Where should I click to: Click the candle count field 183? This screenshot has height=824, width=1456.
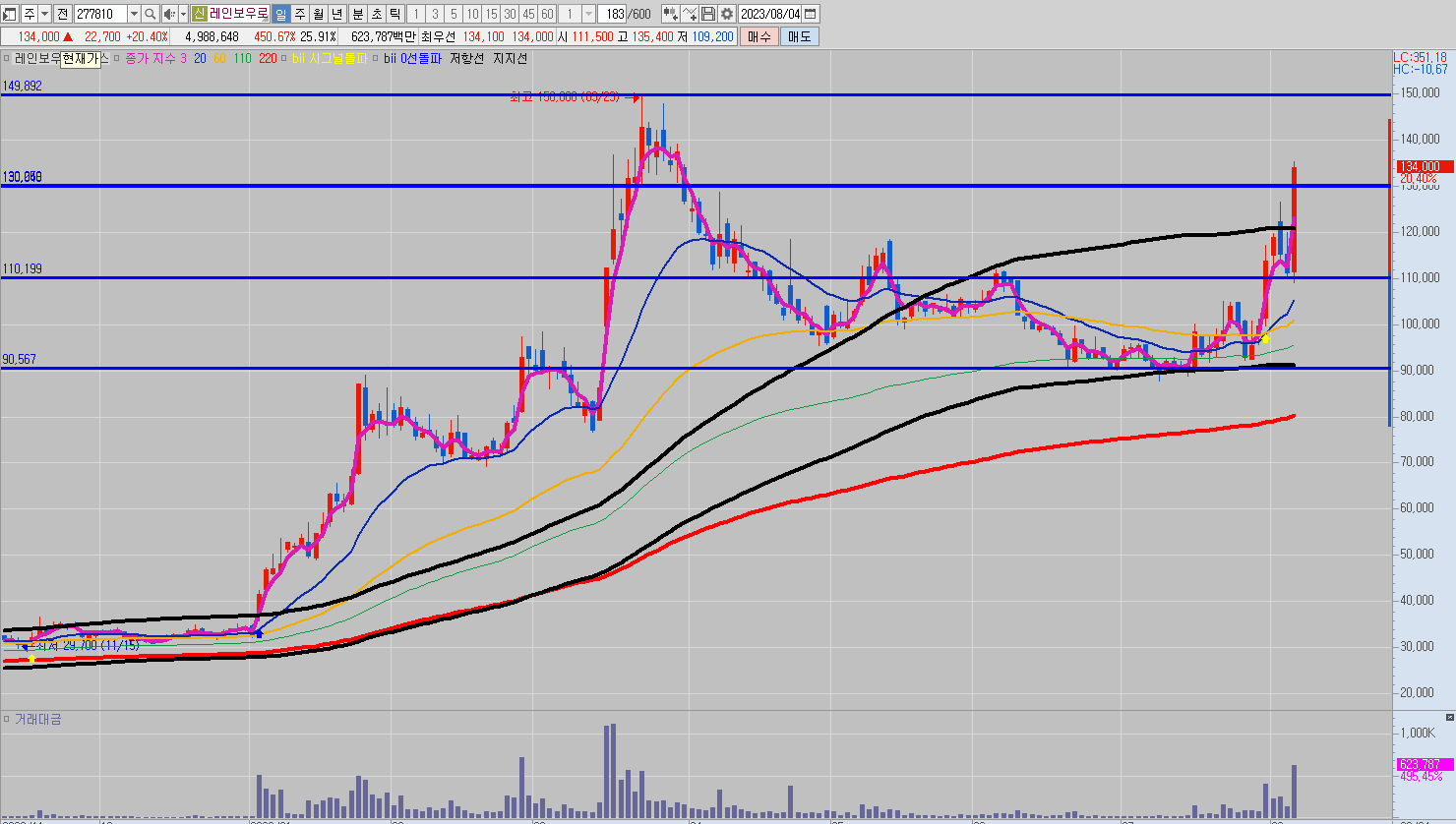point(613,14)
